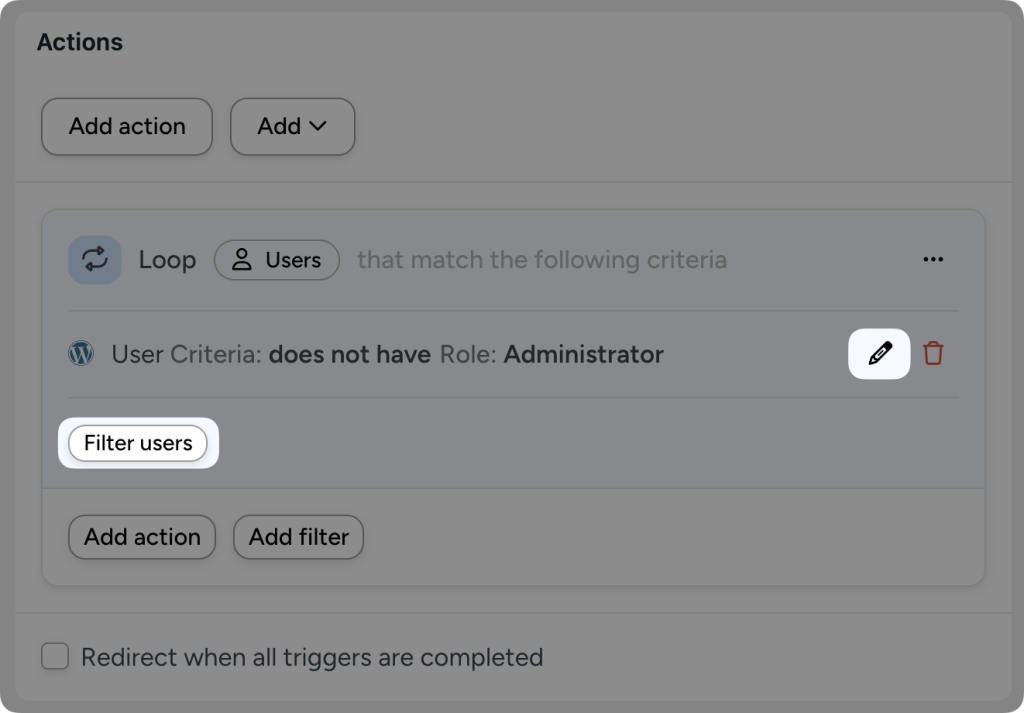
Task: Open the Add dropdown next to Add action
Action: [x=292, y=126]
